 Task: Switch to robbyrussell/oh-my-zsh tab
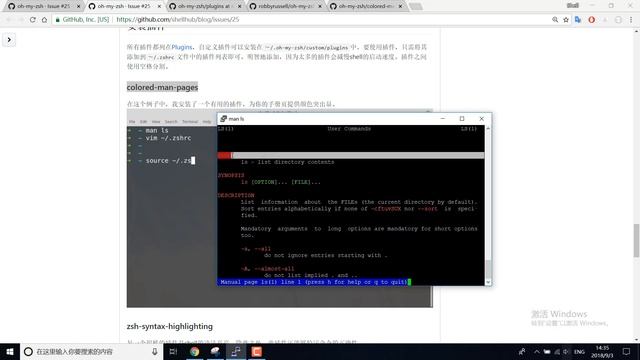[283, 6]
